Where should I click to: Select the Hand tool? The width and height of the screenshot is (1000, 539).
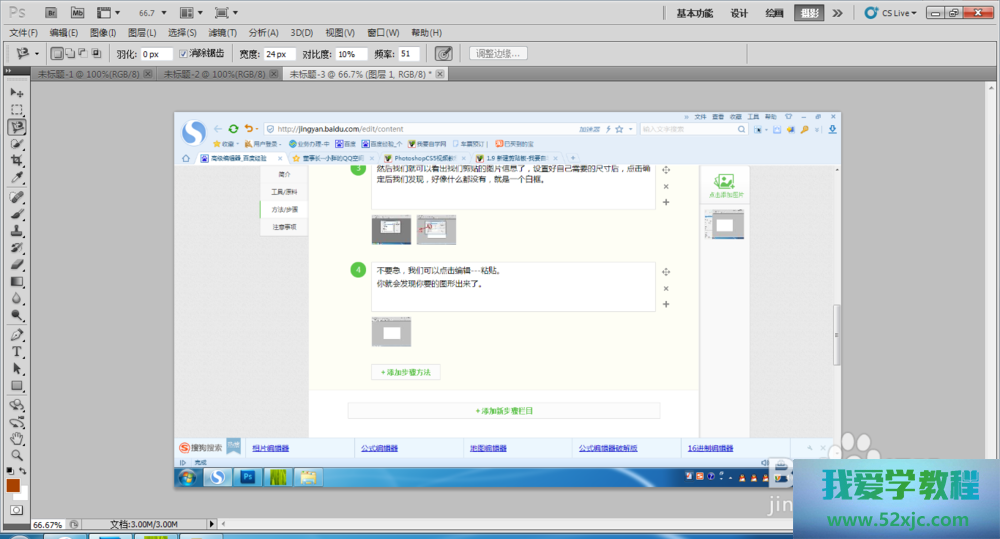coord(17,438)
